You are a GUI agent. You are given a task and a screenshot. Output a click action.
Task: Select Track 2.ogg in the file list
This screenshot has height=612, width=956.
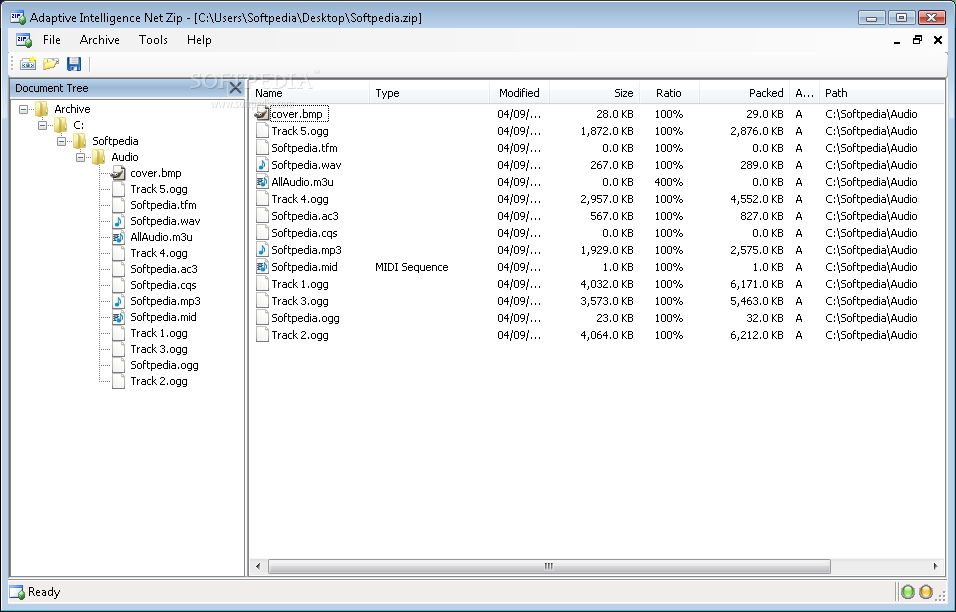(x=300, y=335)
